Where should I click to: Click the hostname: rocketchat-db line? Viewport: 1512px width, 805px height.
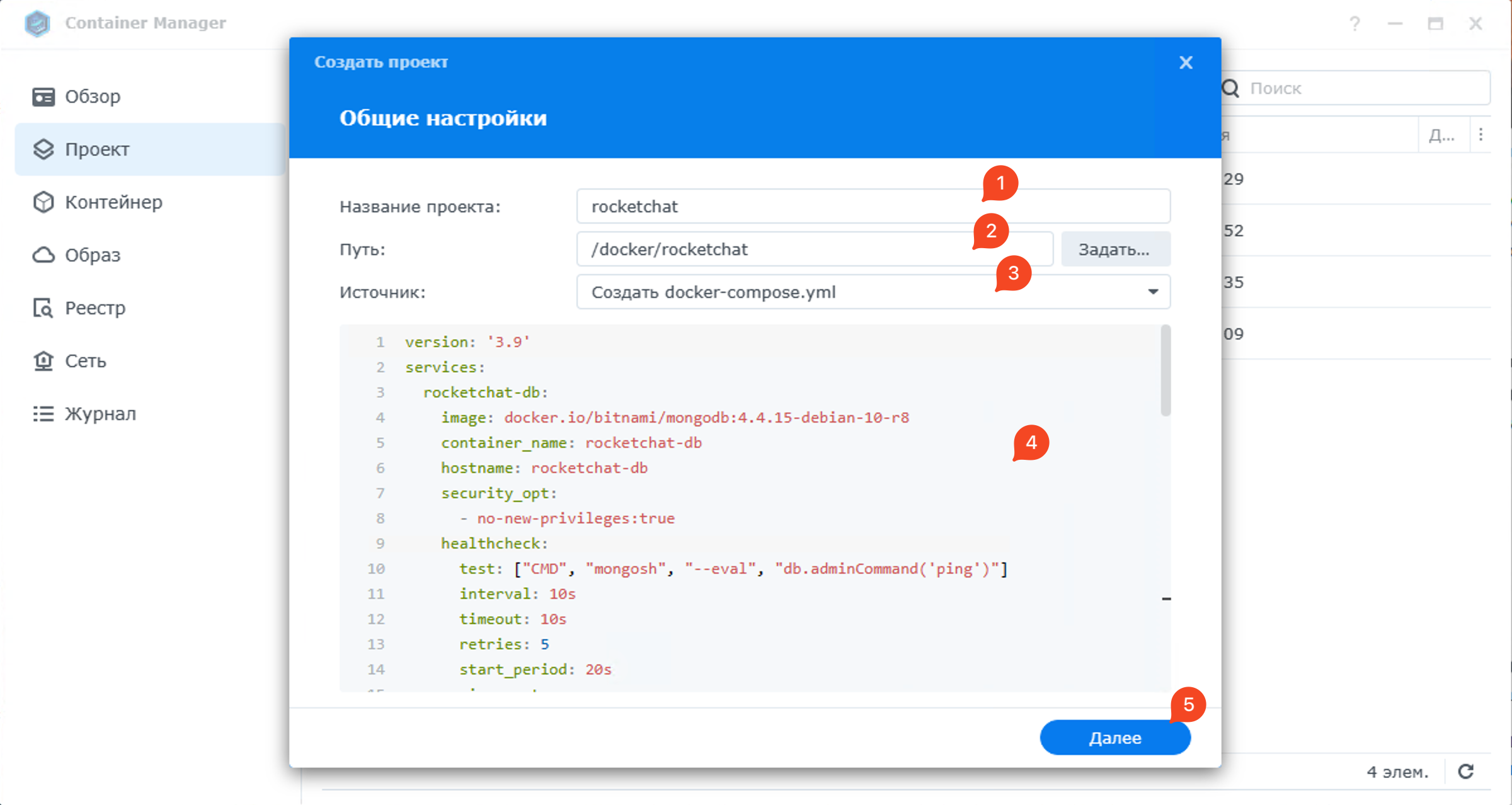click(544, 468)
